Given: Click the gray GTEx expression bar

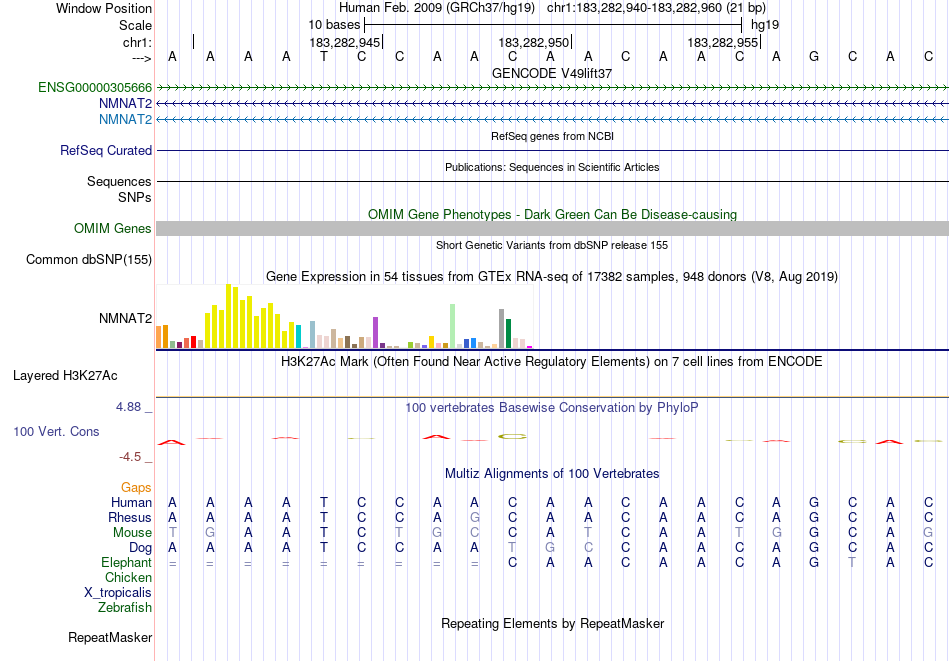Looking at the screenshot, I should 502,329.
